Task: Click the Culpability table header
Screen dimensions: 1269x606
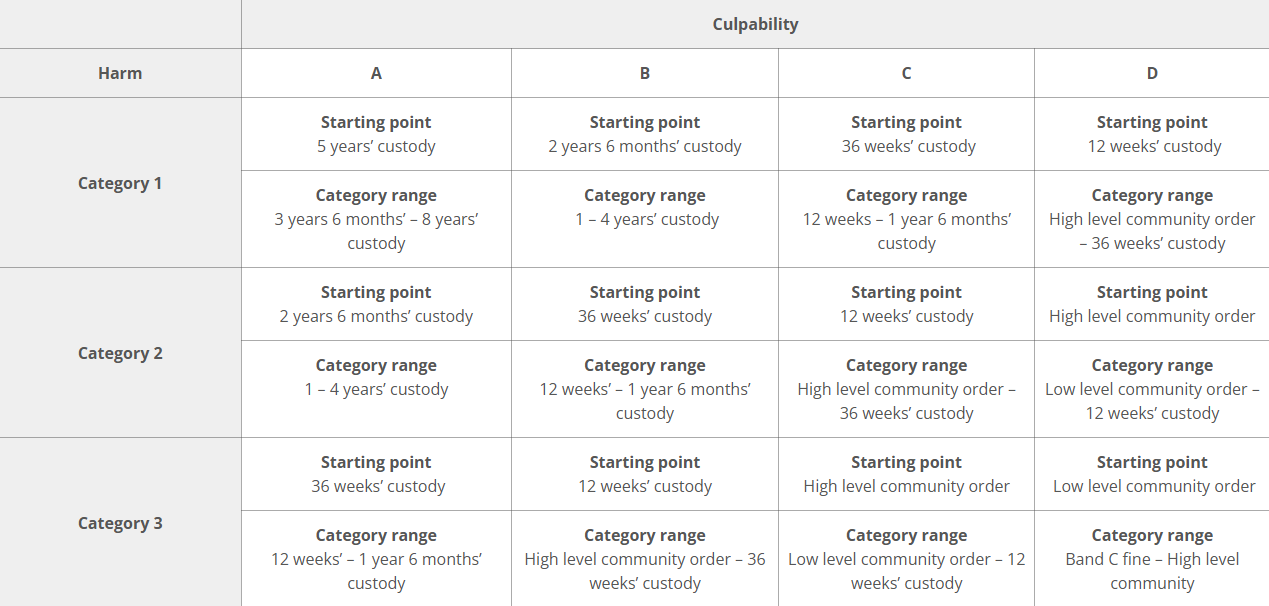Action: (x=755, y=24)
